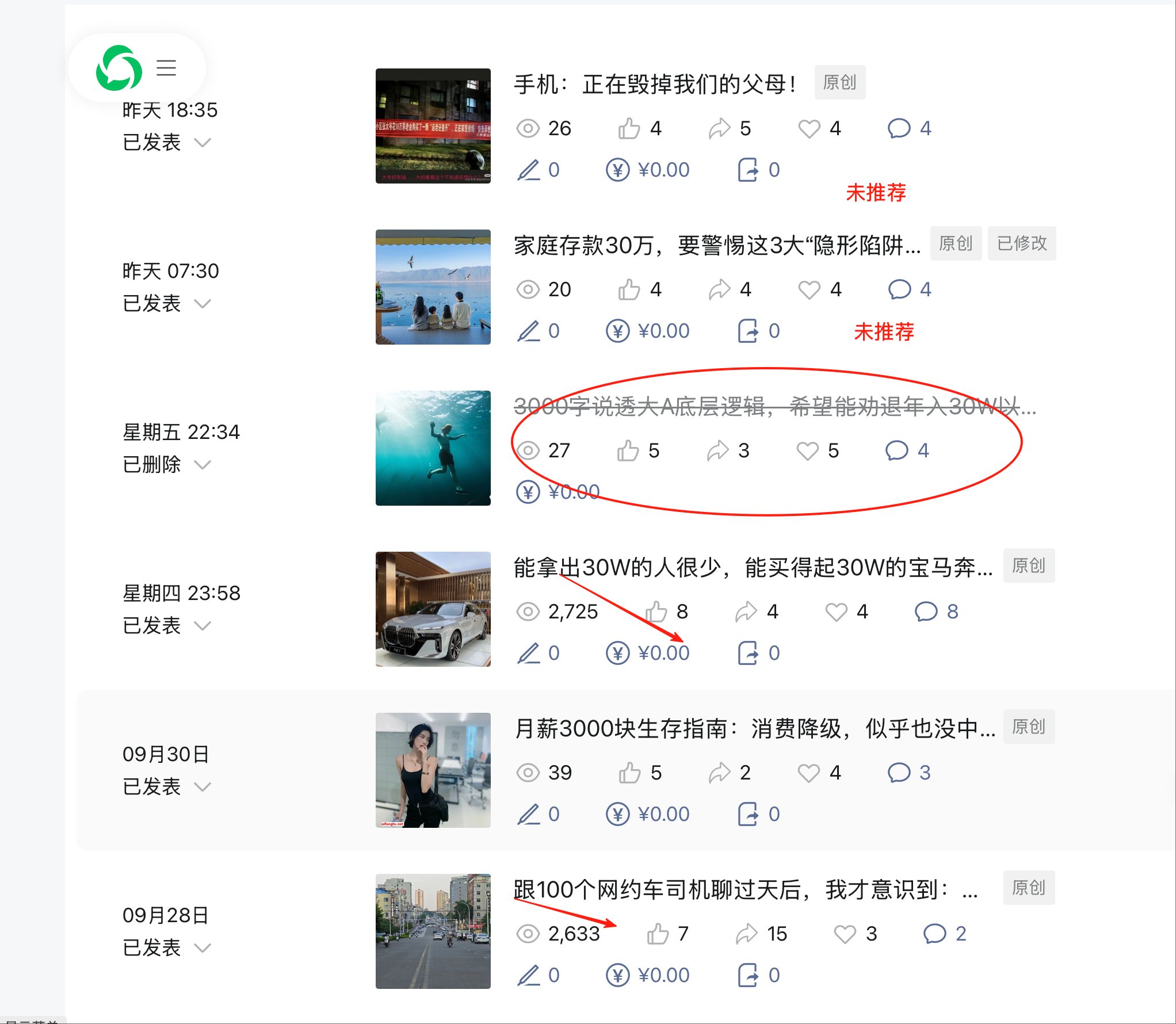The image size is (1176, 1024).
Task: Click the eye views icon on 宝马 article
Action: pos(528,612)
